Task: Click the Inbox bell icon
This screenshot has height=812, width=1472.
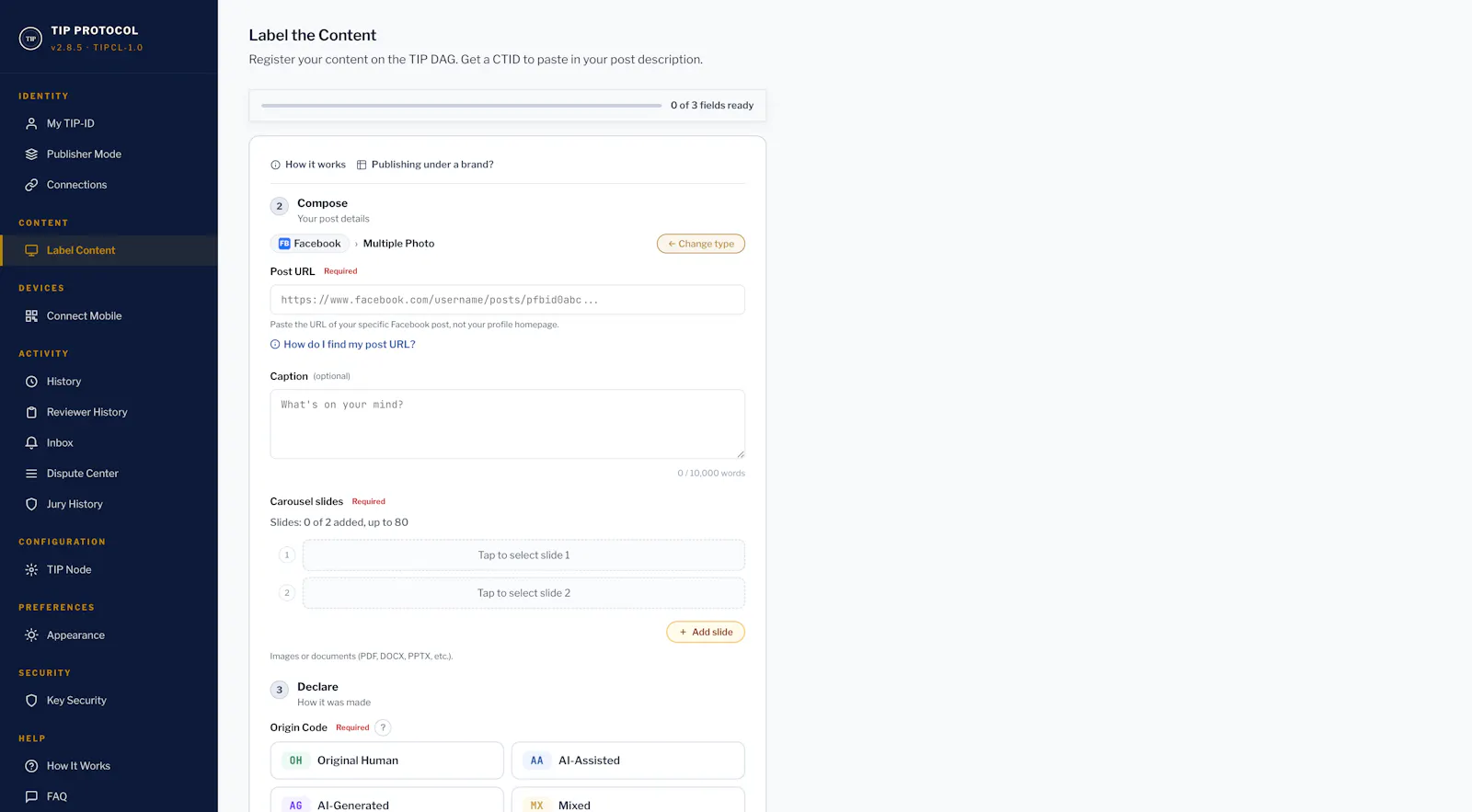Action: click(x=31, y=443)
